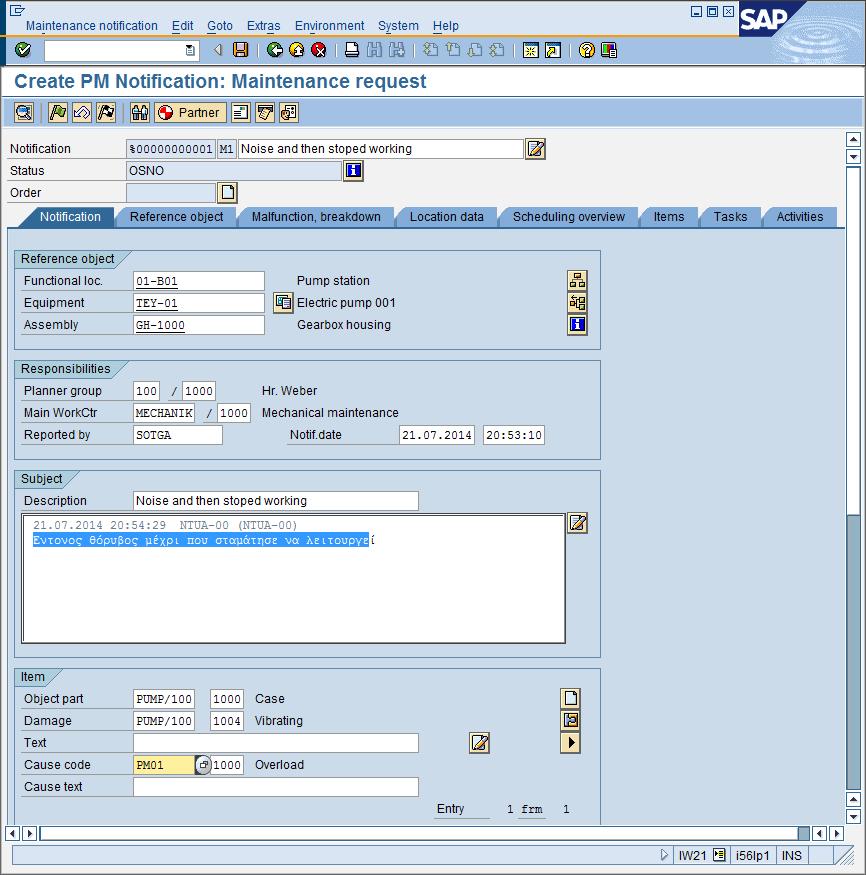The image size is (866, 875).
Task: Create new session icon
Action: [530, 50]
